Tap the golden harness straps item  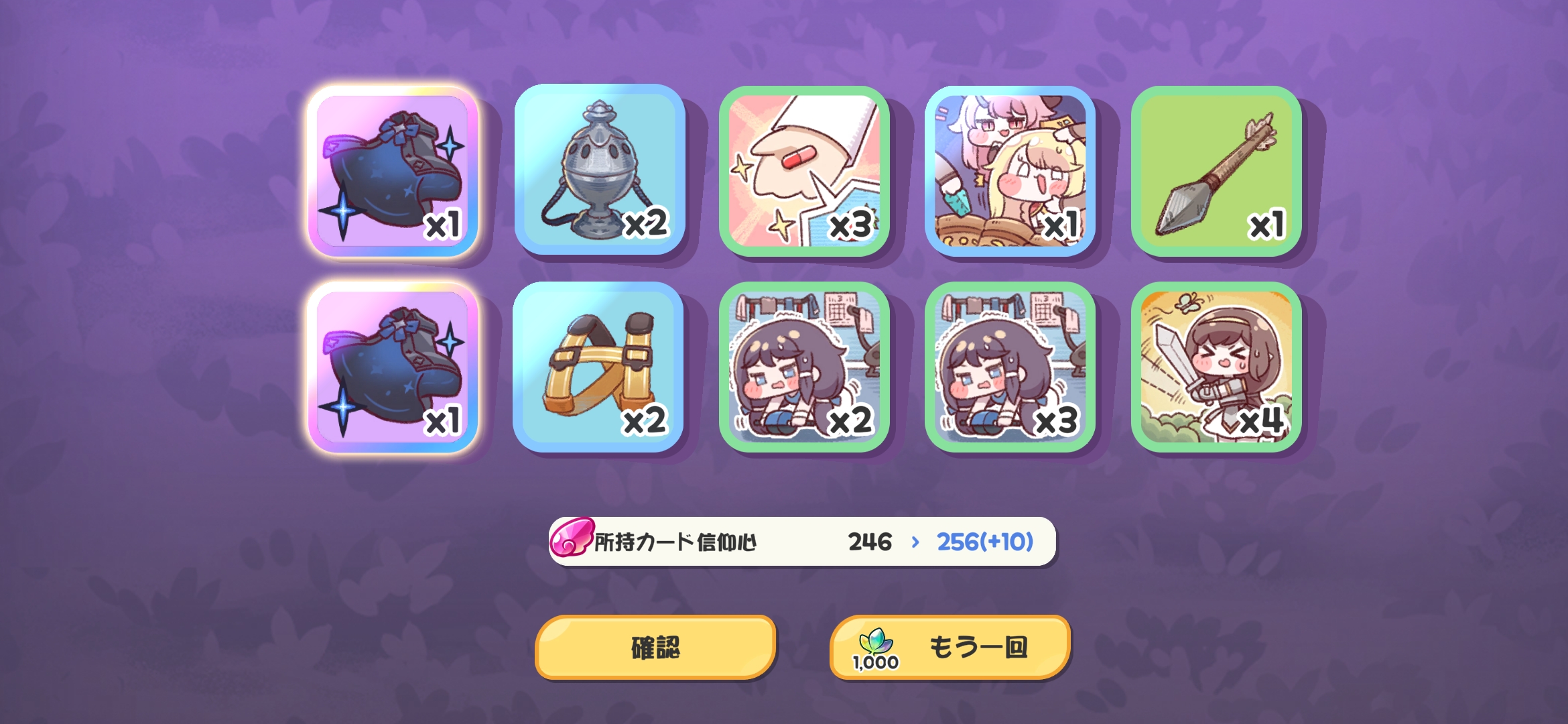[598, 367]
